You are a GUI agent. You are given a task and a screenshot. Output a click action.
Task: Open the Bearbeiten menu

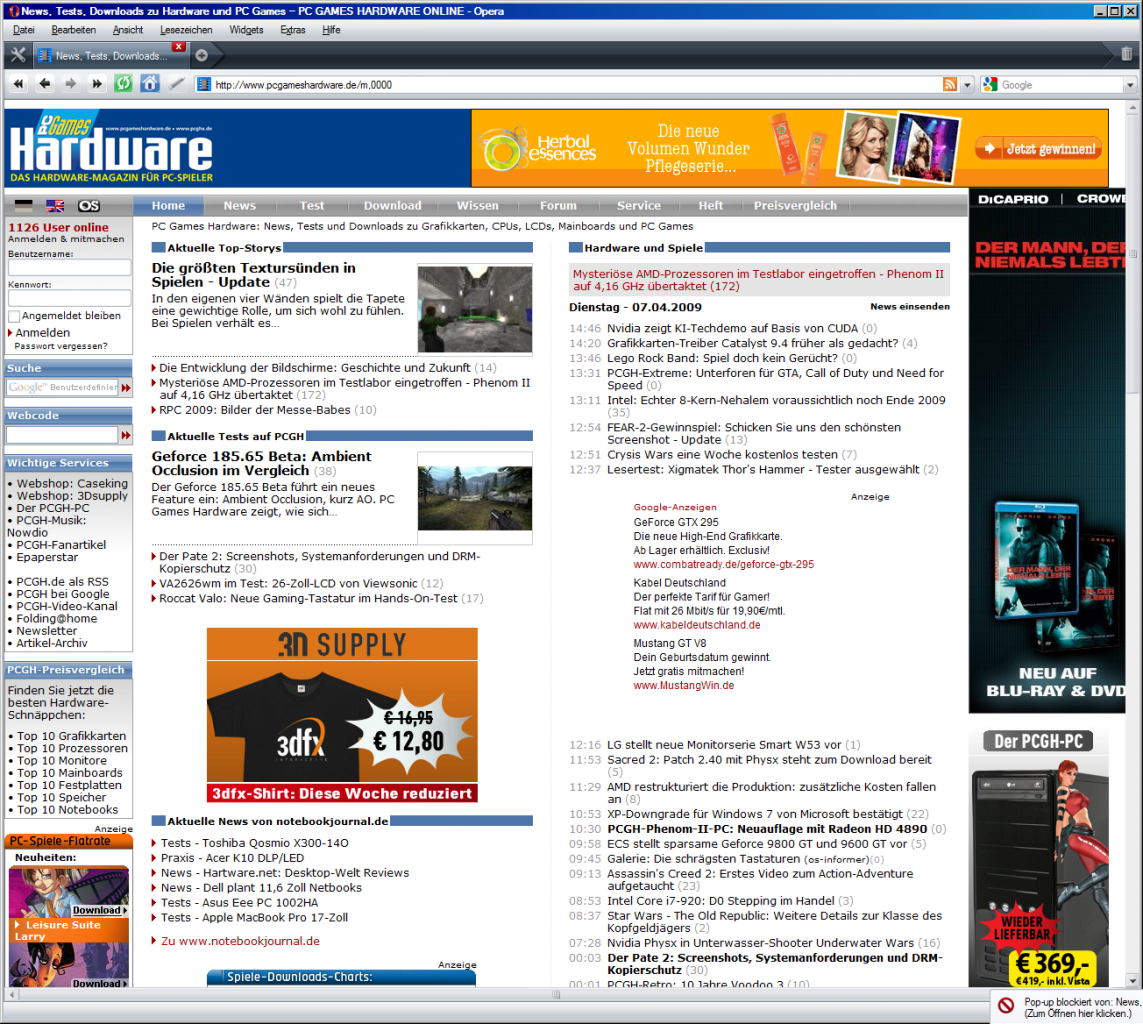pyautogui.click(x=74, y=30)
